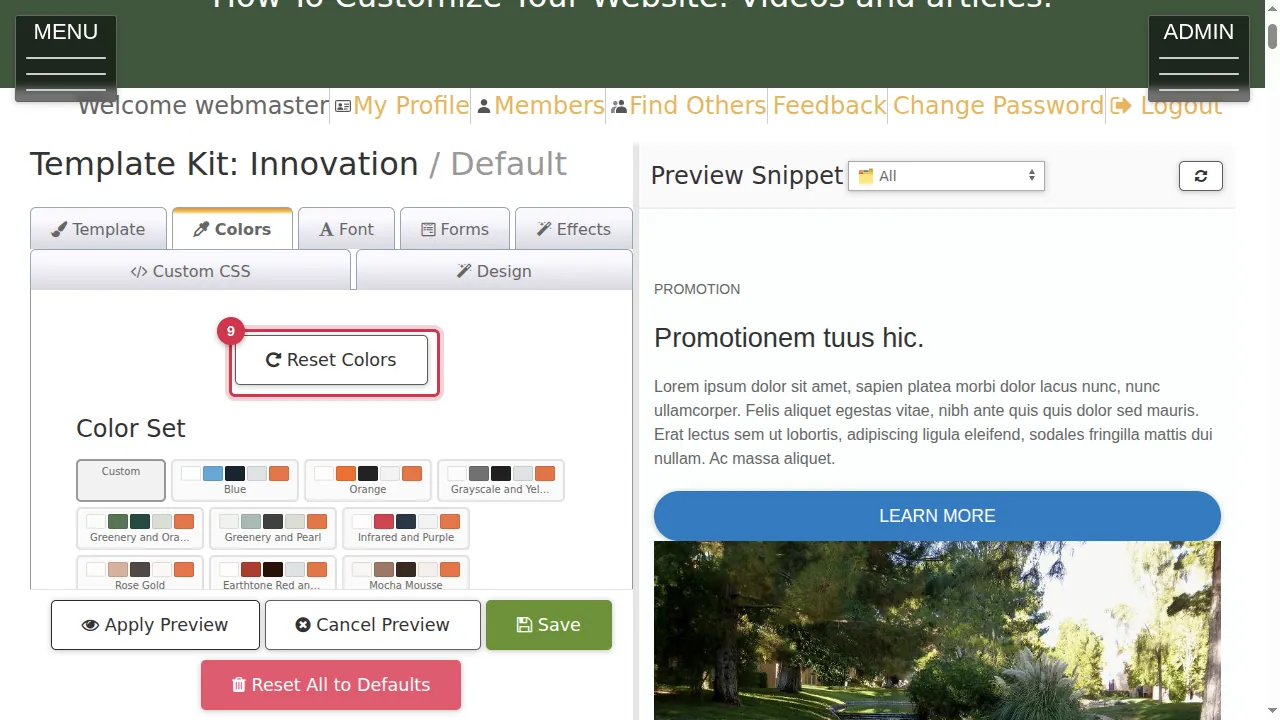Choose the Rose Gold color set
The image size is (1280, 720).
click(x=140, y=573)
